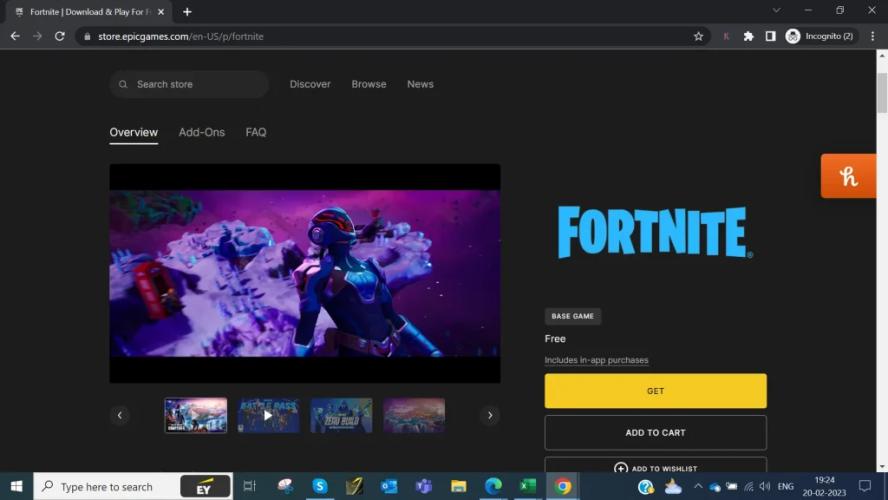This screenshot has width=888, height=500.
Task: Open the News page
Action: 420,84
